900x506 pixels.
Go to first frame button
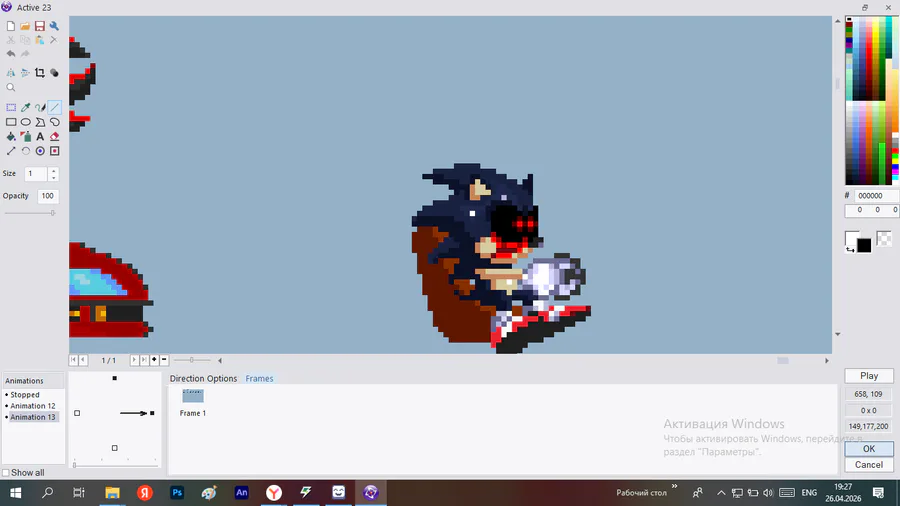point(73,360)
